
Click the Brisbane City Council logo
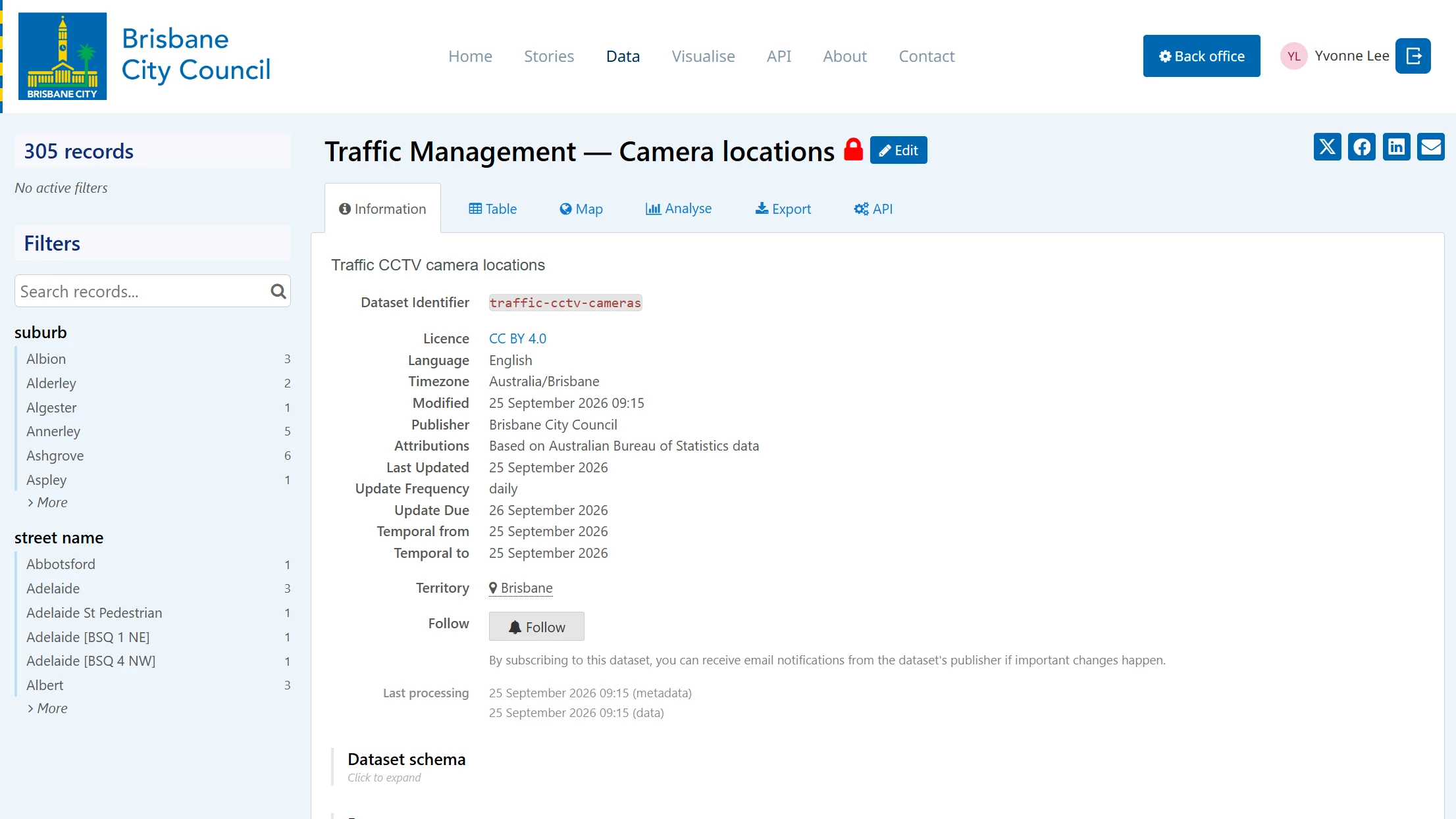pos(63,56)
